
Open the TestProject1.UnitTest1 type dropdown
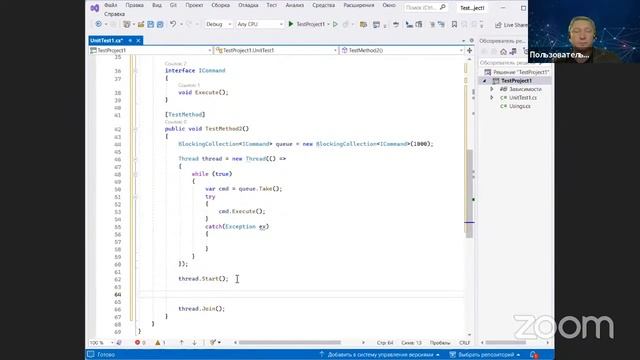276,50
